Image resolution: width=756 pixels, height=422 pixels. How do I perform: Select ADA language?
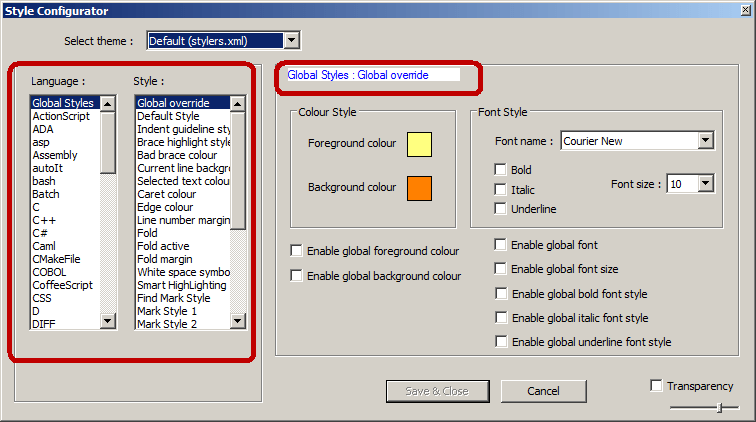pyautogui.click(x=65, y=129)
